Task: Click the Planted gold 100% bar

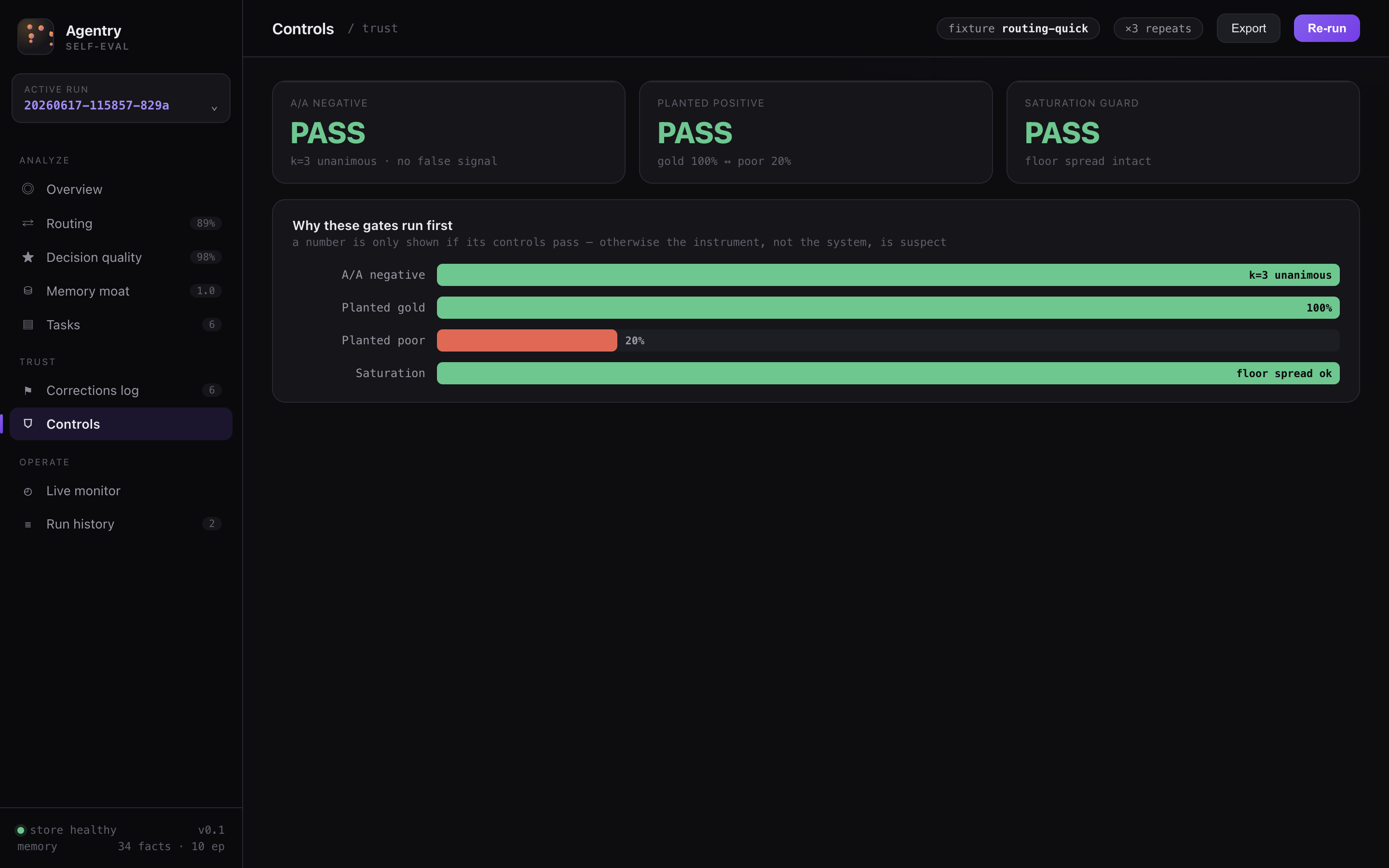Action: coord(888,308)
